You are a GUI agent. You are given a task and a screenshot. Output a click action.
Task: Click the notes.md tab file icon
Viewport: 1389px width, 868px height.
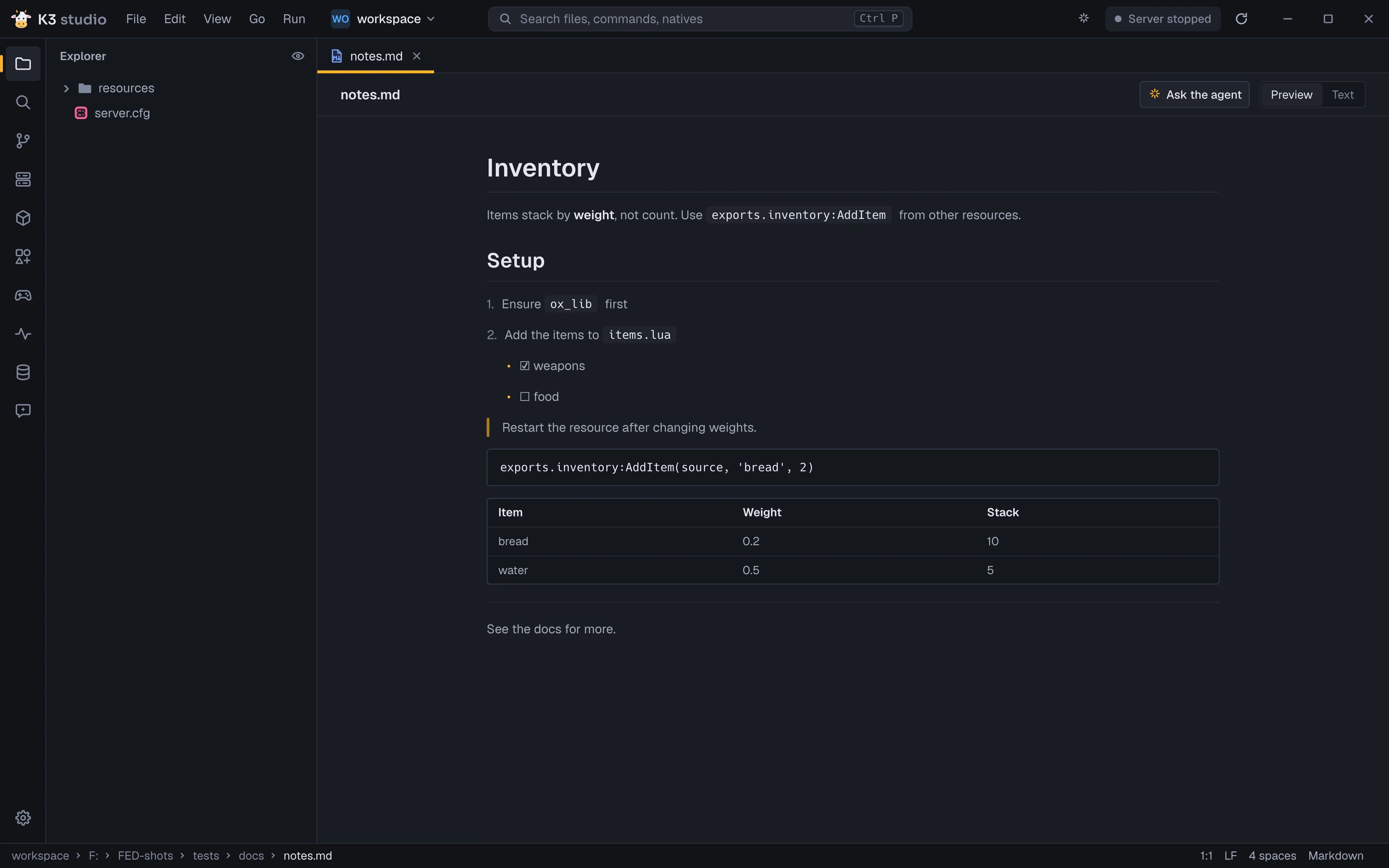pyautogui.click(x=337, y=56)
